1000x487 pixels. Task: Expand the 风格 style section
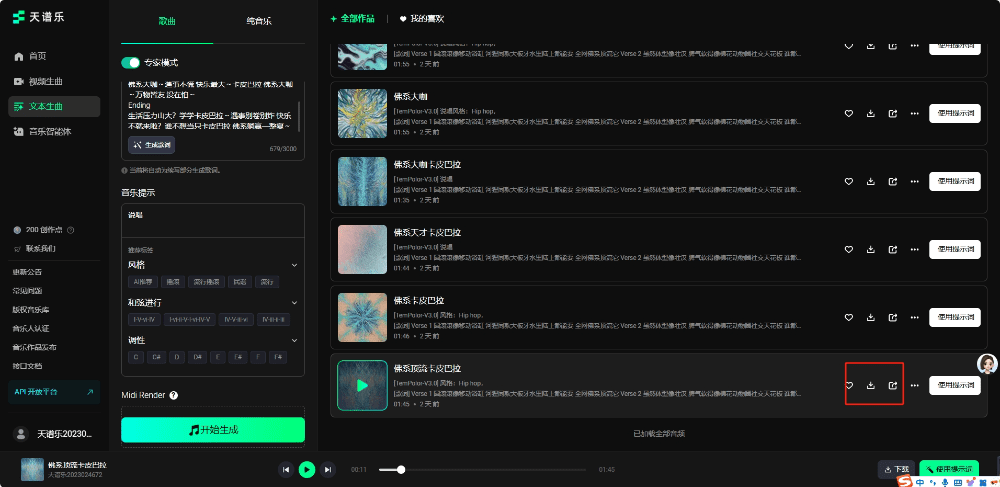[294, 265]
